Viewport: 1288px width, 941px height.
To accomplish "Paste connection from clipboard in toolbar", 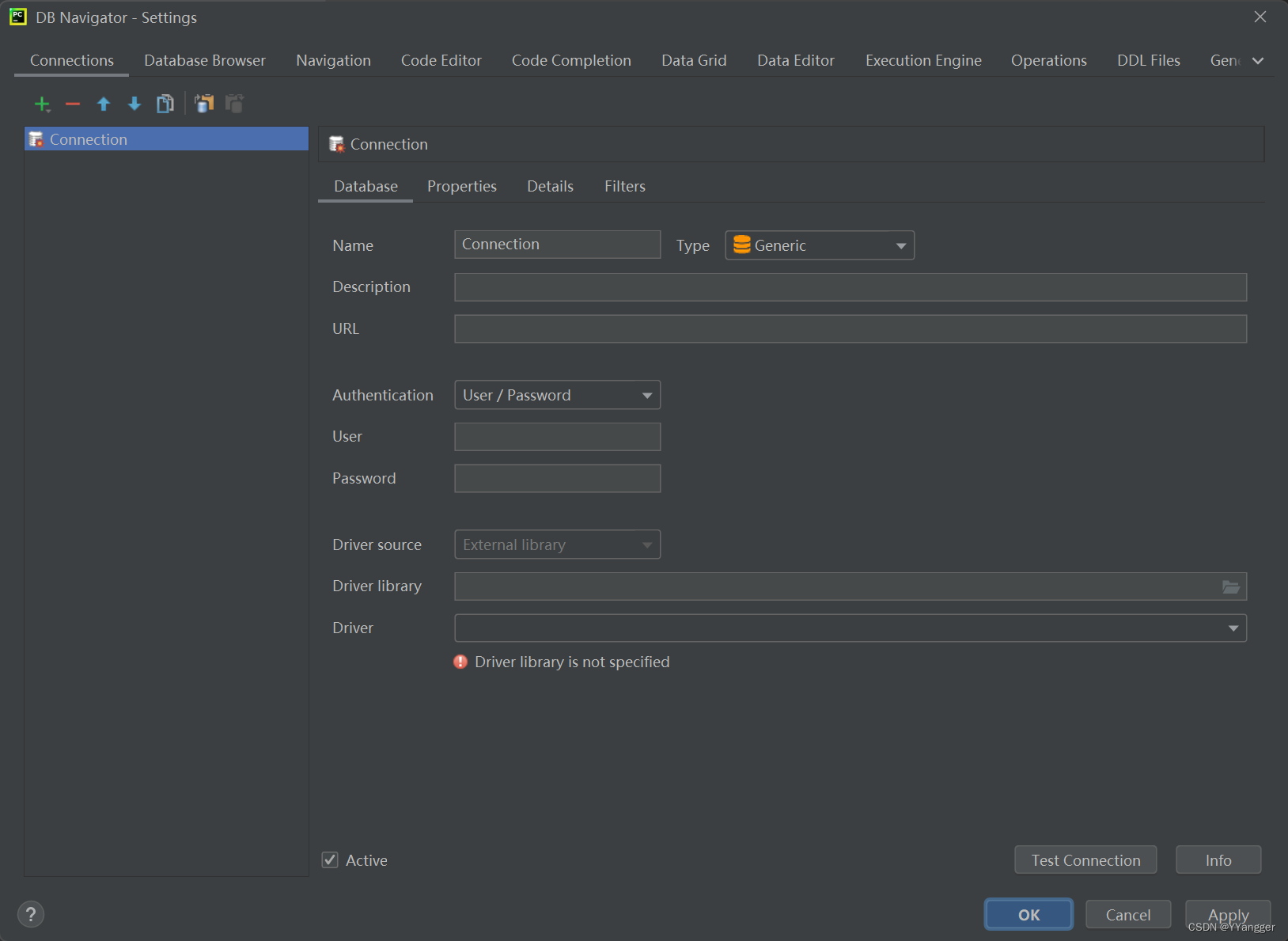I will [234, 104].
